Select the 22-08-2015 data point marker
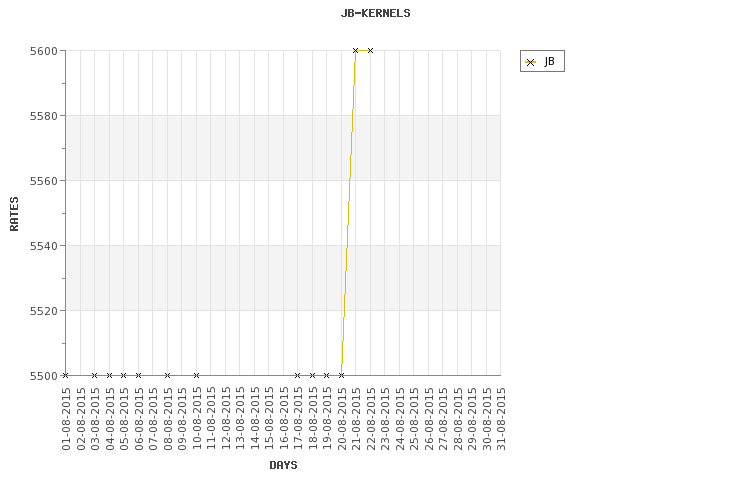The image size is (750, 500). tap(370, 50)
